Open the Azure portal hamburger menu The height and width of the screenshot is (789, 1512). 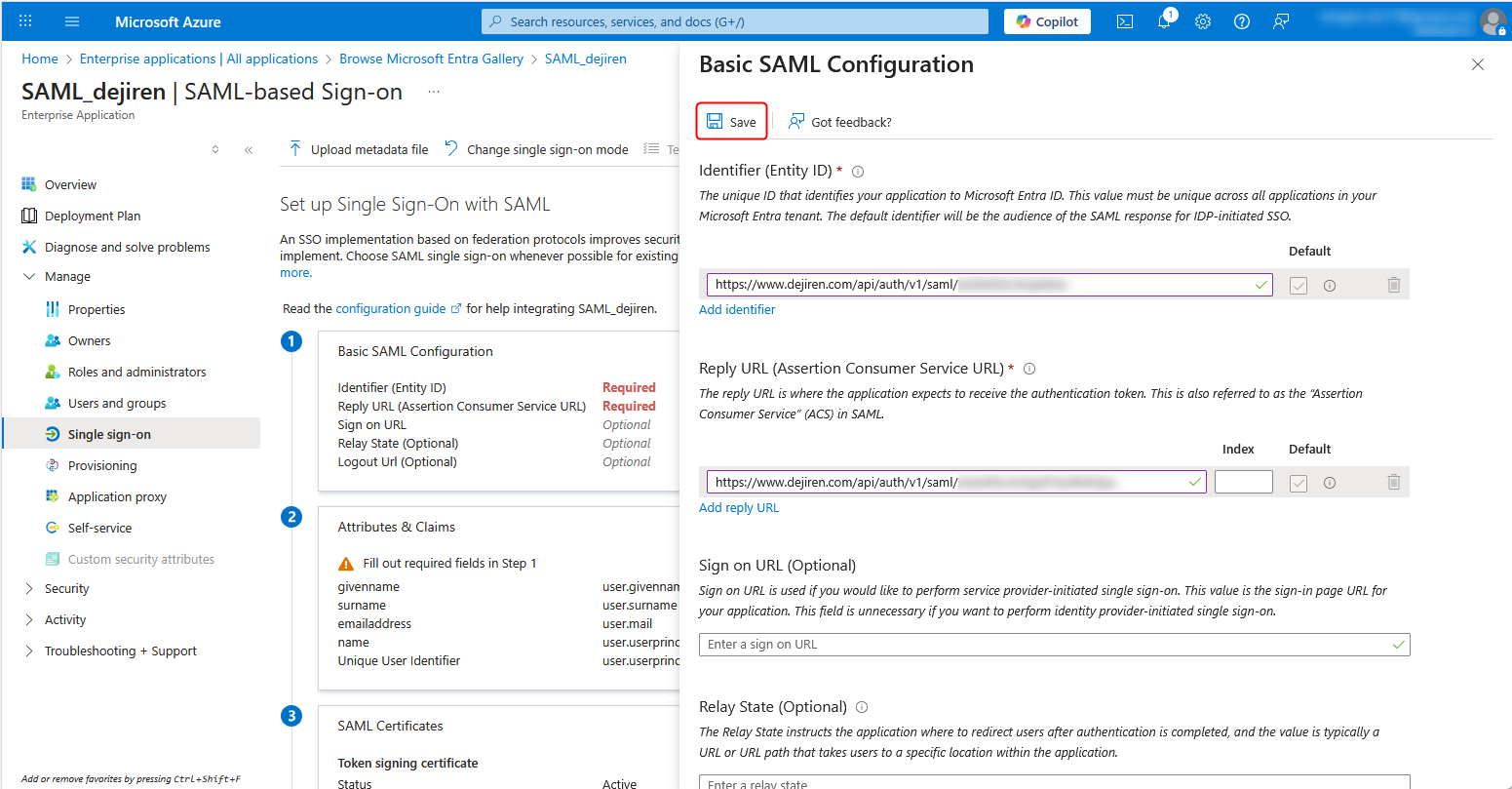coord(72,21)
